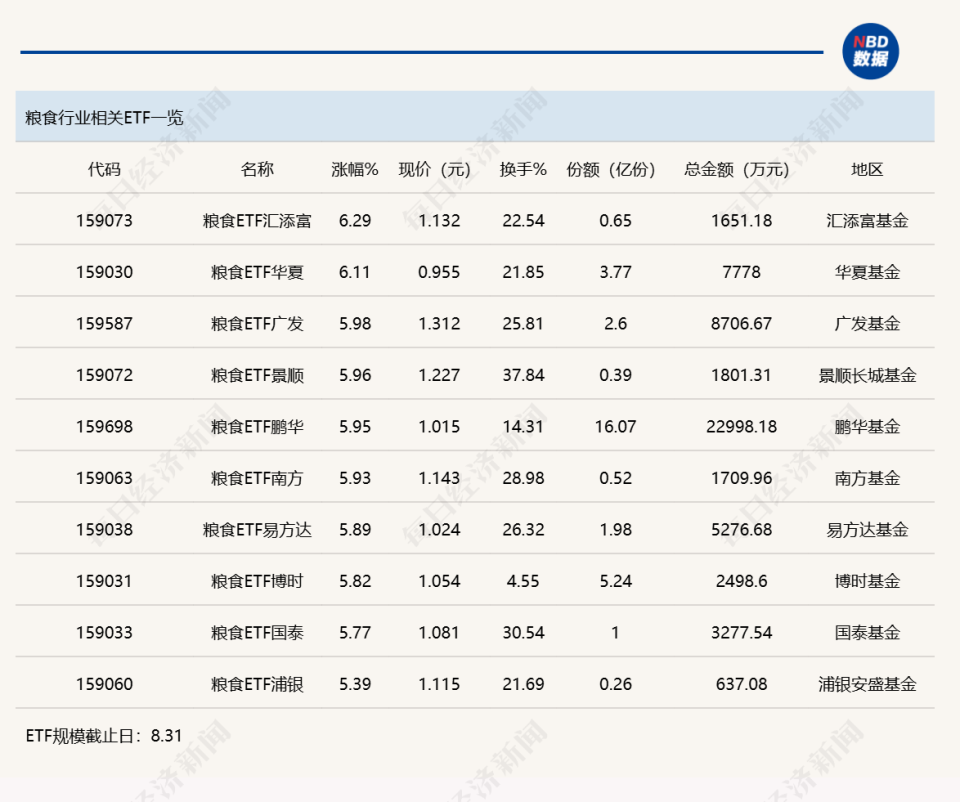This screenshot has width=960, height=802.
Task: Select 浦银安盛基金 cell
Action: tap(868, 683)
